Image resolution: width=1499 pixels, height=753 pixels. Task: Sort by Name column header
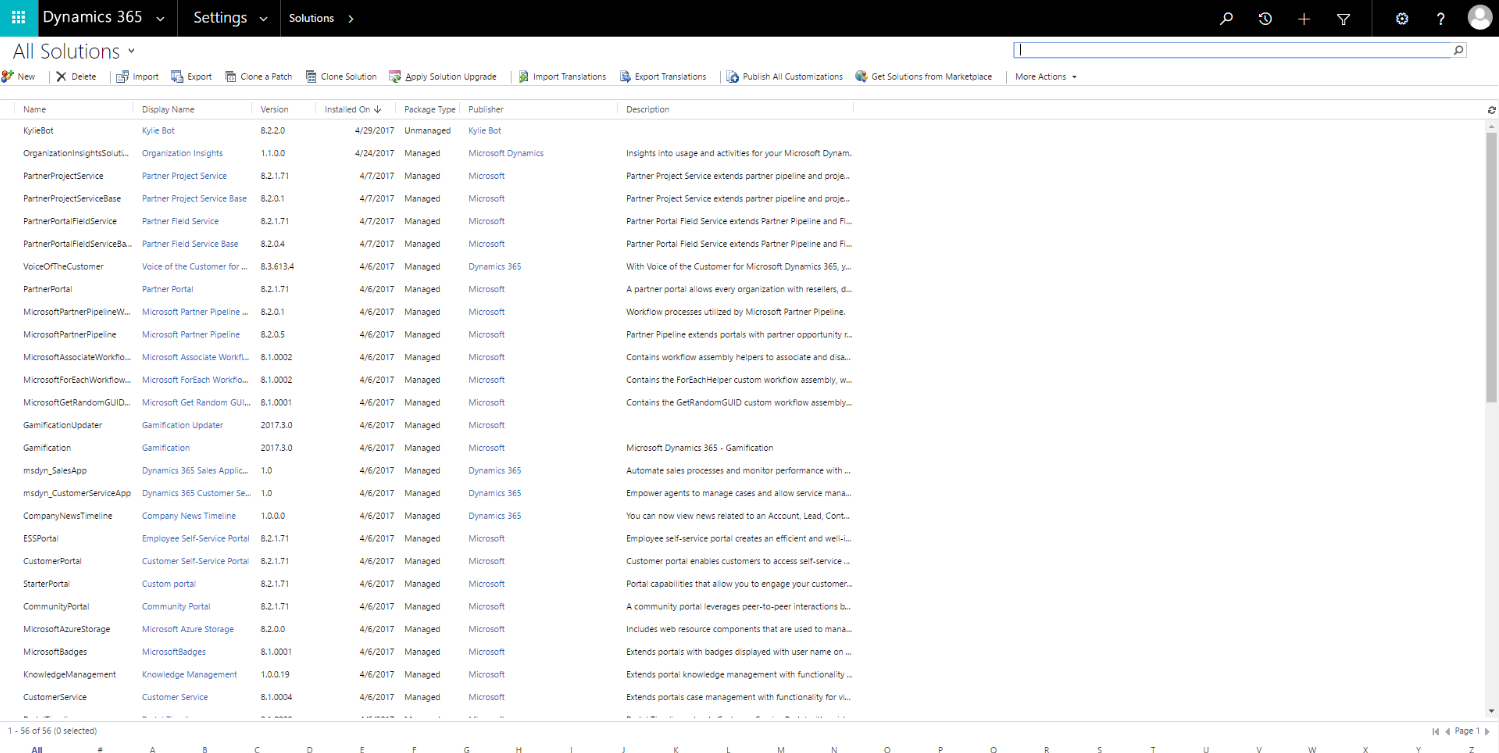click(x=35, y=109)
